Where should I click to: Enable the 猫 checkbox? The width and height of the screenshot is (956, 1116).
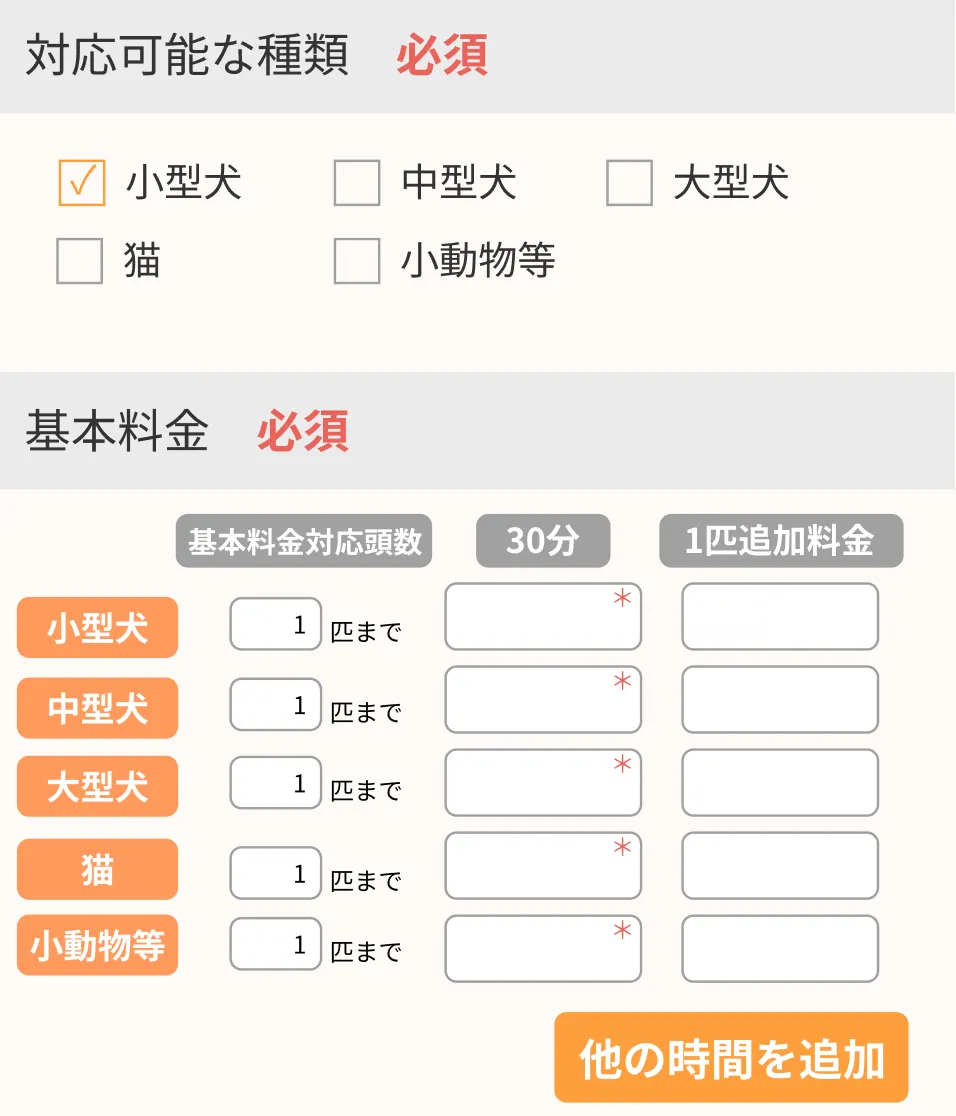click(x=80, y=261)
